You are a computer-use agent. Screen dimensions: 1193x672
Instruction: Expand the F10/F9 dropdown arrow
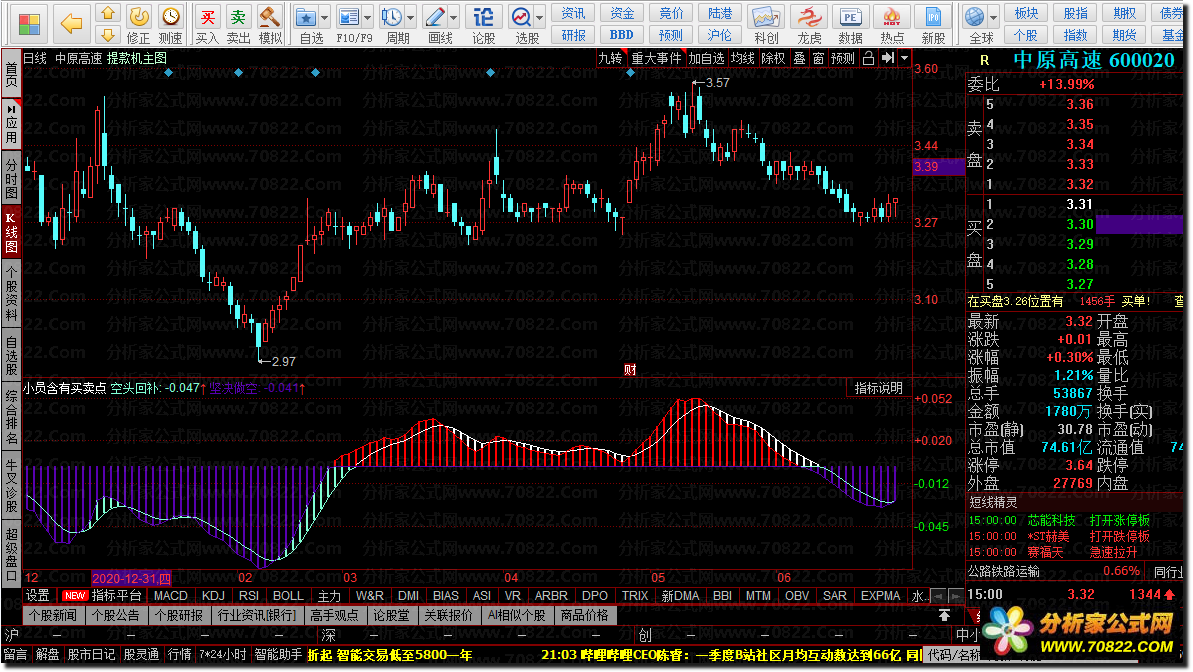[367, 18]
